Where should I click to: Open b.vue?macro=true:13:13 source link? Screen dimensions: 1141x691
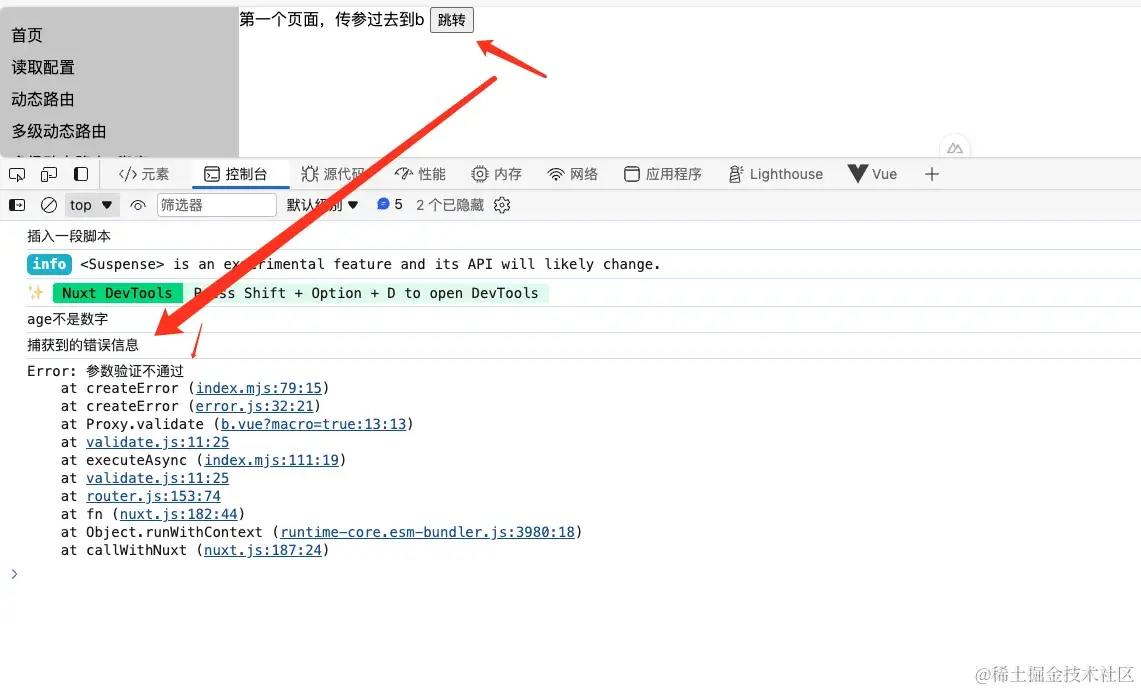(314, 424)
